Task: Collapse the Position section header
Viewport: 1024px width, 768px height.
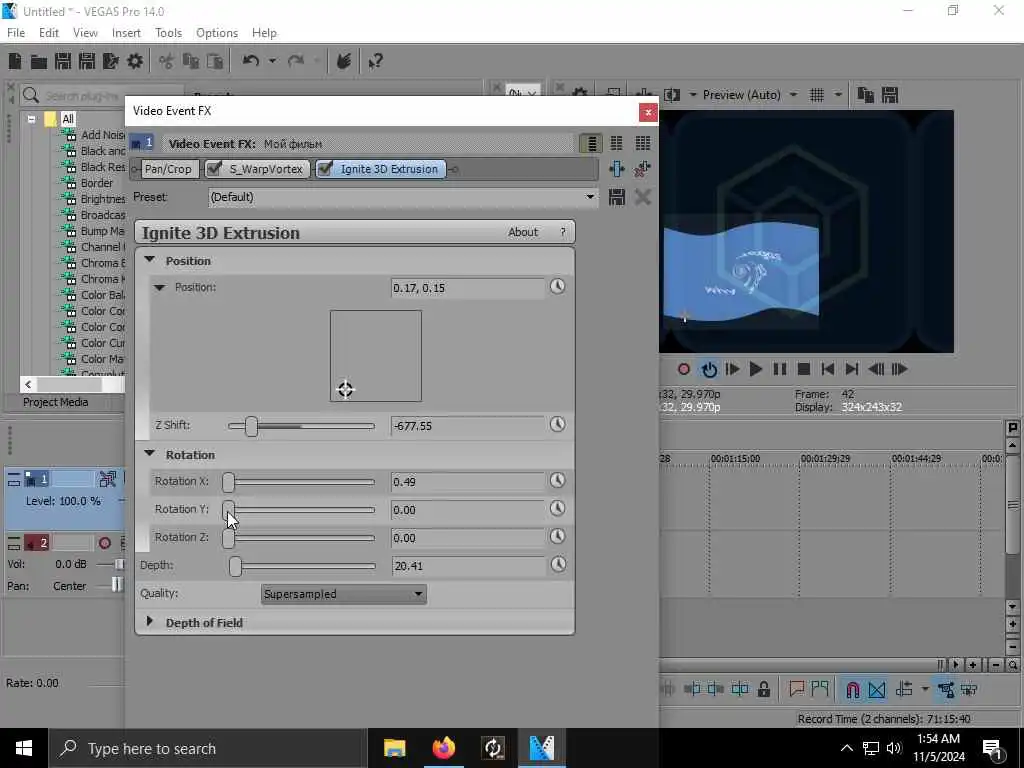Action: tap(150, 260)
